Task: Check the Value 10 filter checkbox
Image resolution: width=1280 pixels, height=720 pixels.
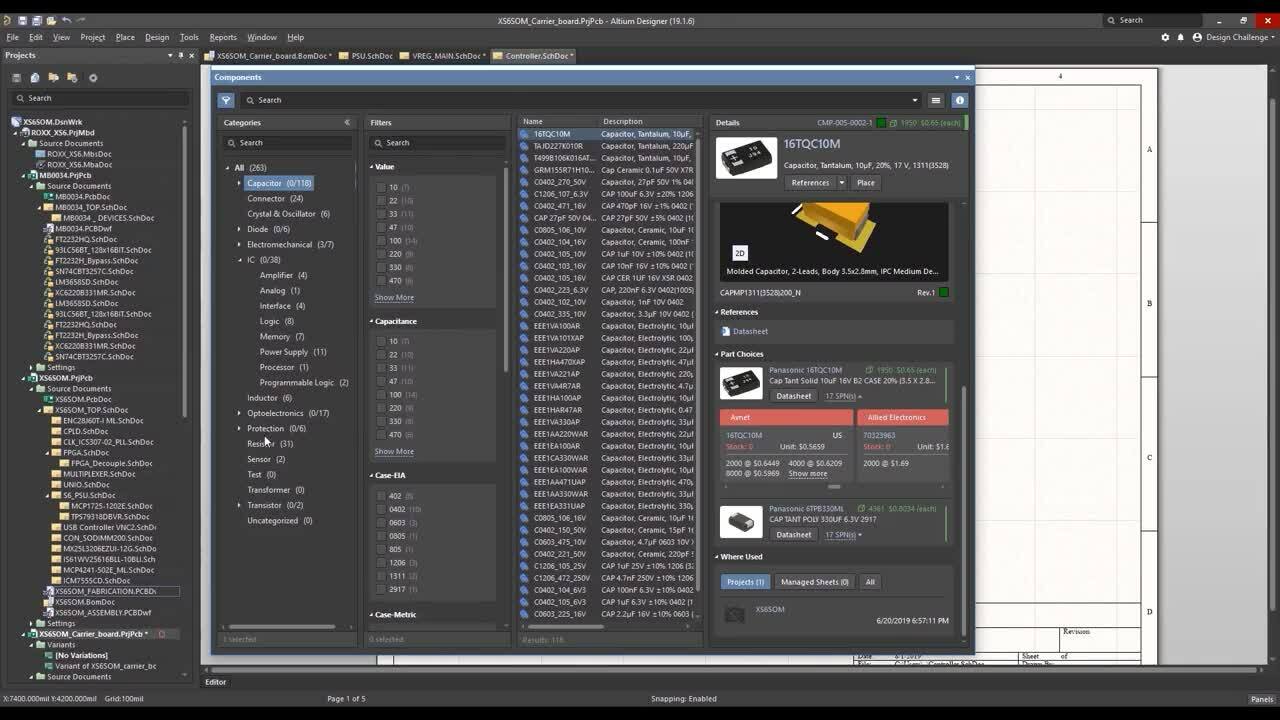Action: pyautogui.click(x=381, y=187)
